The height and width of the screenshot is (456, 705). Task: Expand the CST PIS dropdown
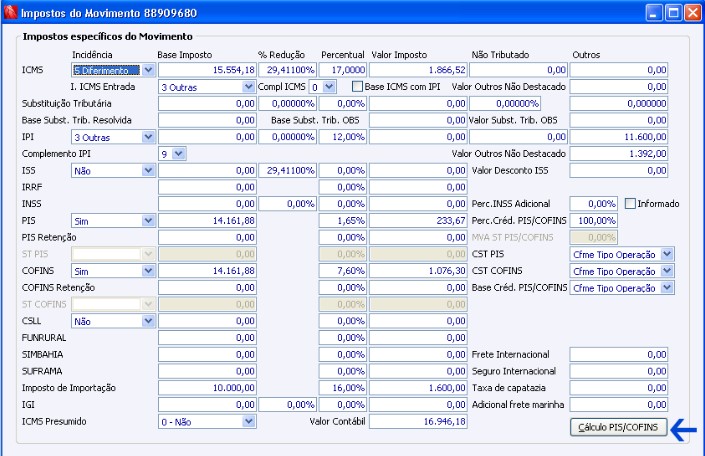[x=667, y=254]
